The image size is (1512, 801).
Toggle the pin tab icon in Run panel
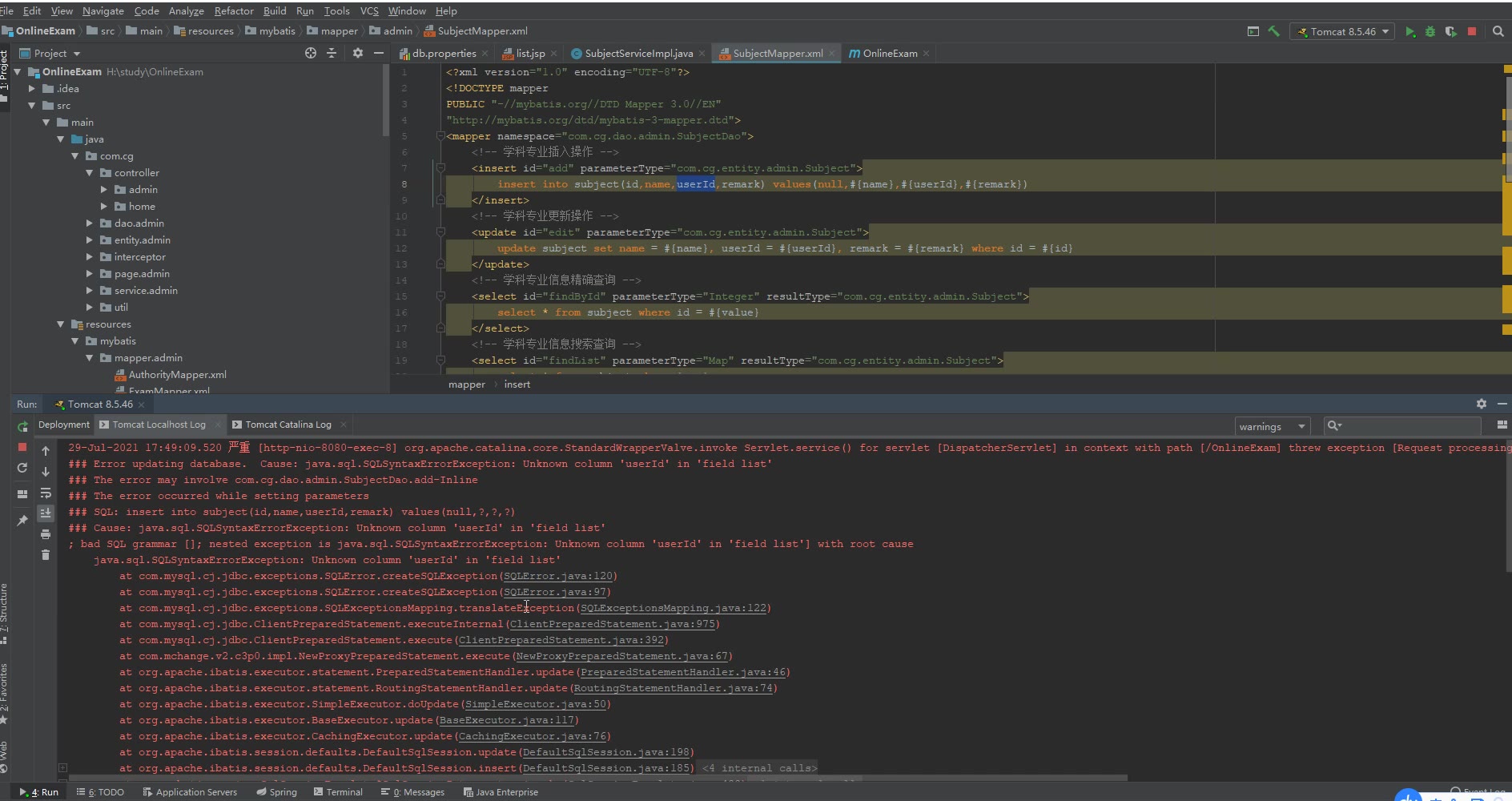(22, 521)
